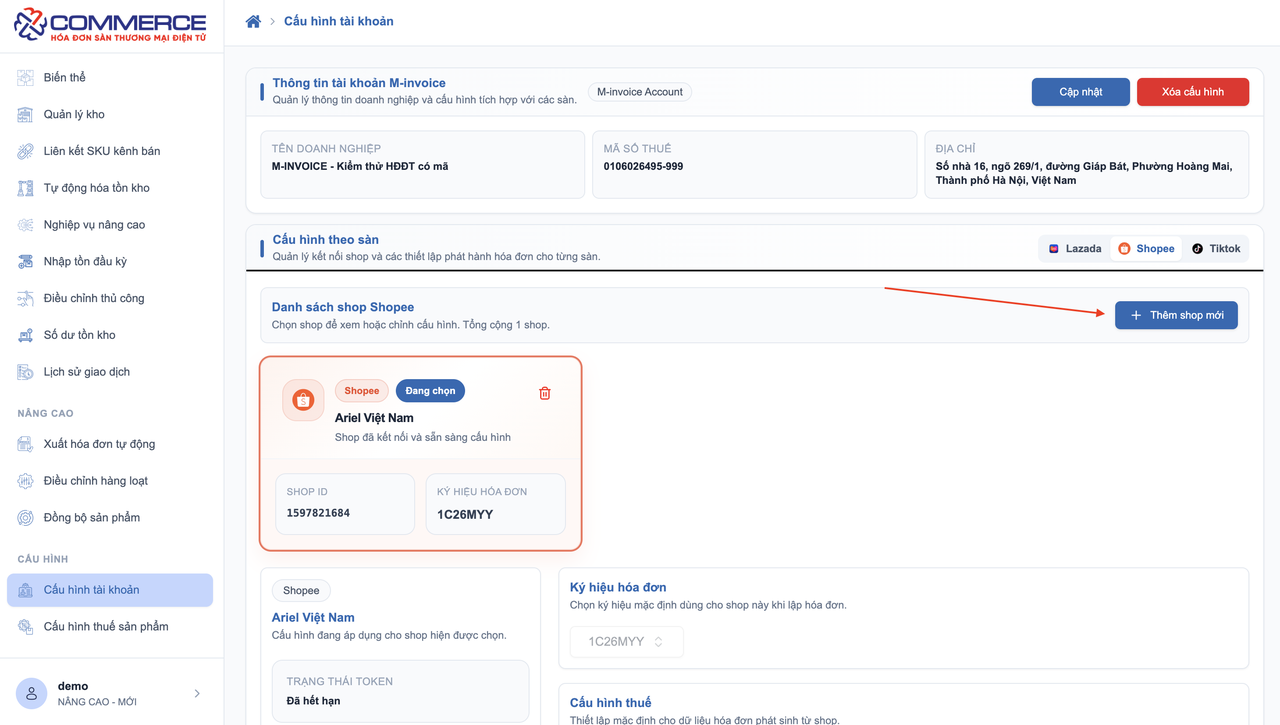Click the Nghiệp vụ nâng cao icon
1280x725 pixels.
[25, 225]
